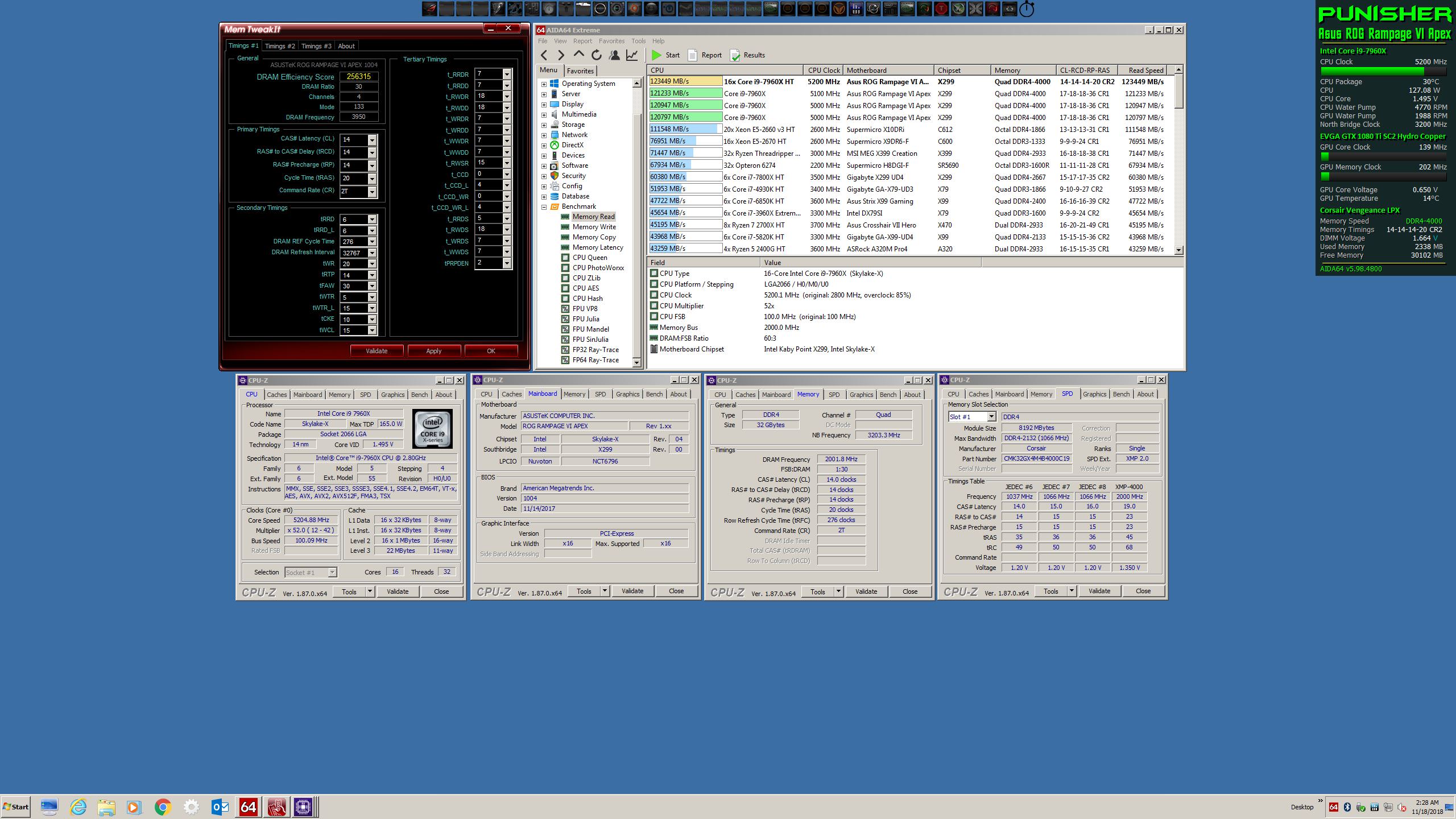Viewport: 1456px width, 819px height.
Task: Collapse the Benchmark tree node
Action: pyautogui.click(x=544, y=207)
